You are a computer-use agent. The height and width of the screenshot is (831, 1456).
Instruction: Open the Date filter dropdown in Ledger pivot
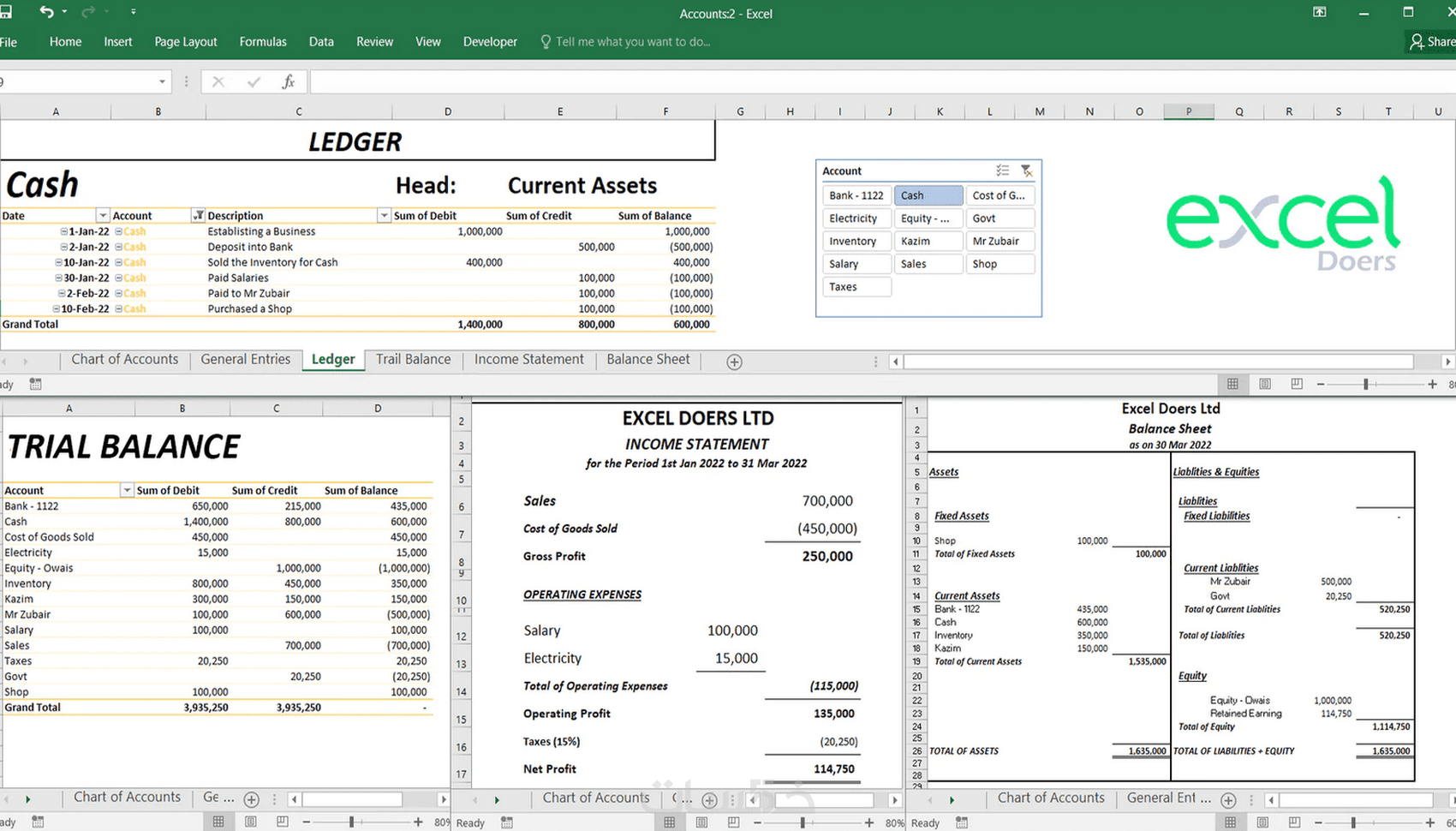[x=103, y=216]
